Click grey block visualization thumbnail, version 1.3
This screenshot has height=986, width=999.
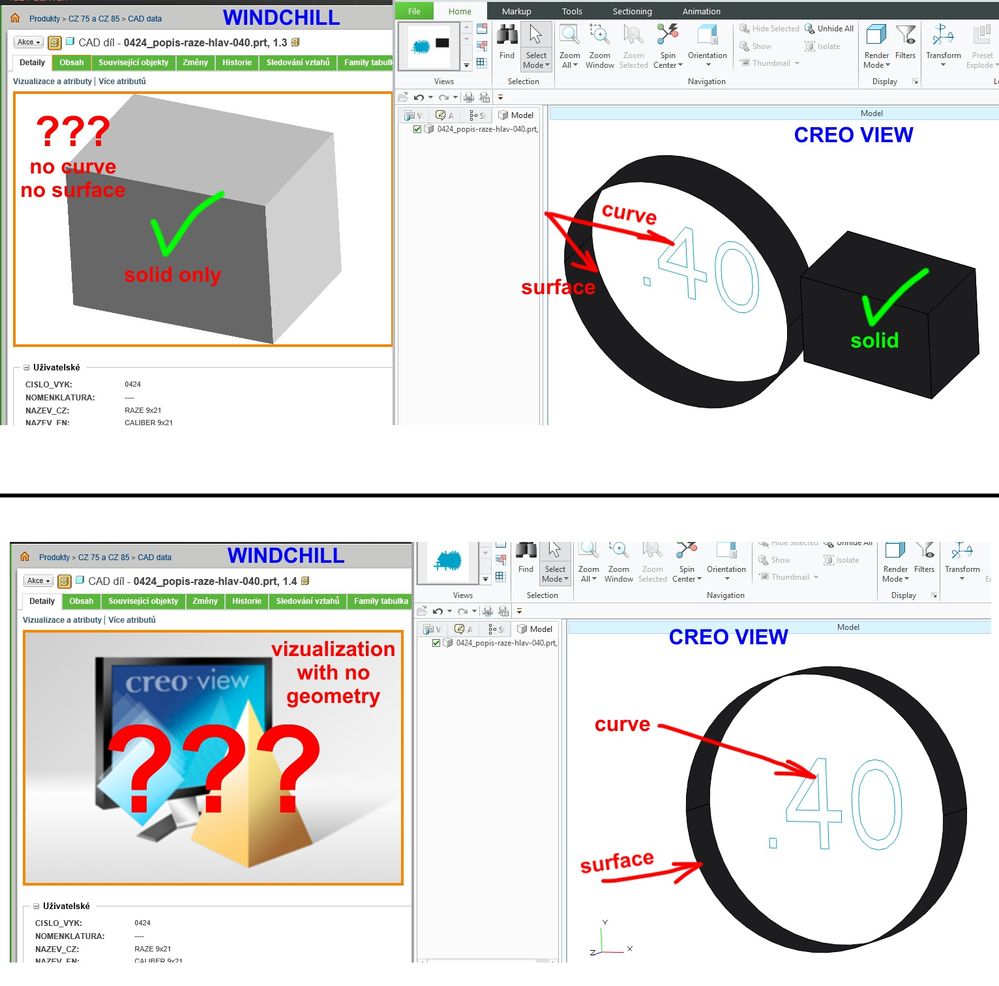pyautogui.click(x=203, y=219)
